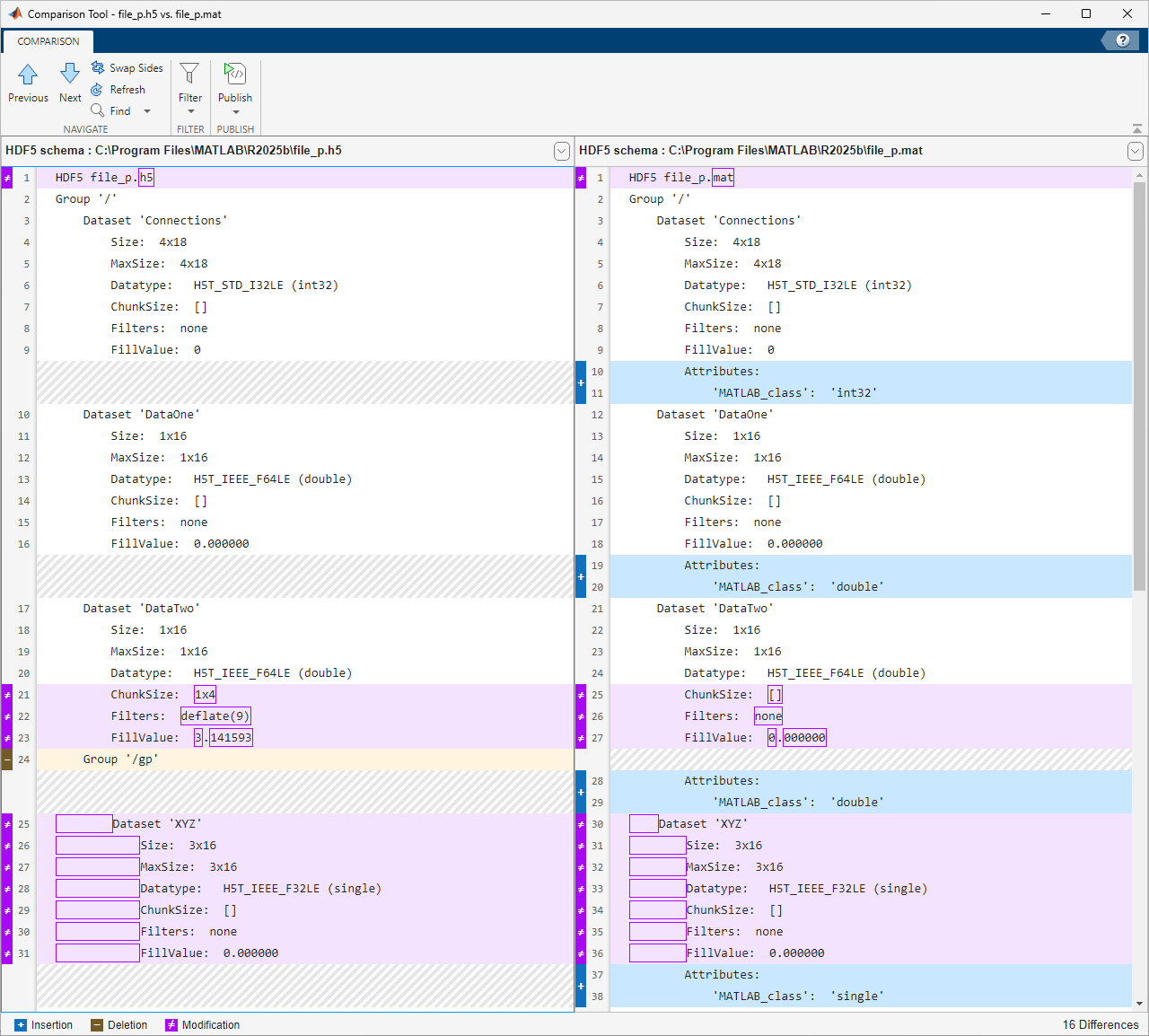Viewport: 1149px width, 1036px height.
Task: Click the deletion minus marker beside Group '/gp'
Action: pyautogui.click(x=6, y=759)
